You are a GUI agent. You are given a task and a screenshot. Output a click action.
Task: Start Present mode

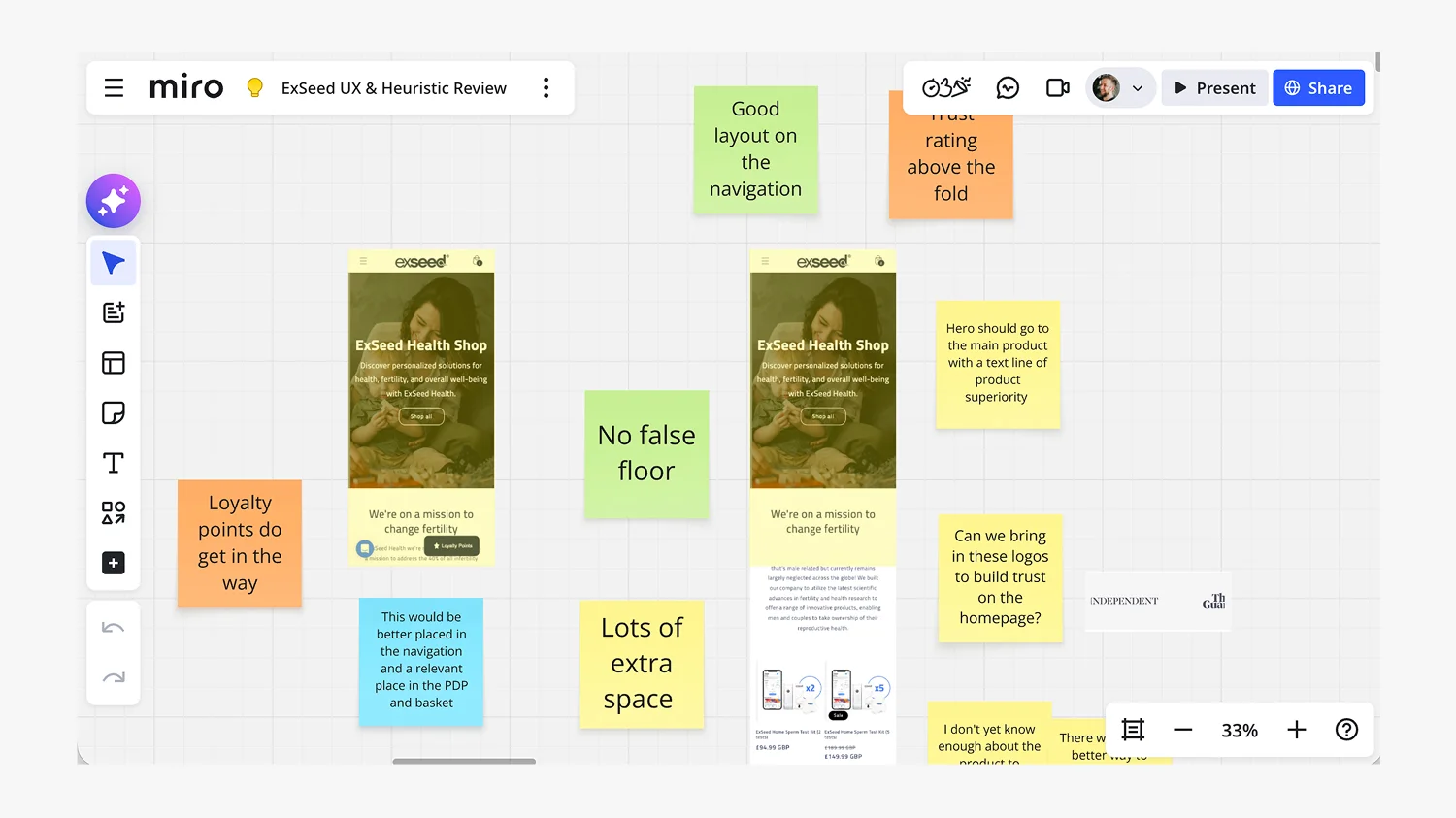coord(1214,88)
